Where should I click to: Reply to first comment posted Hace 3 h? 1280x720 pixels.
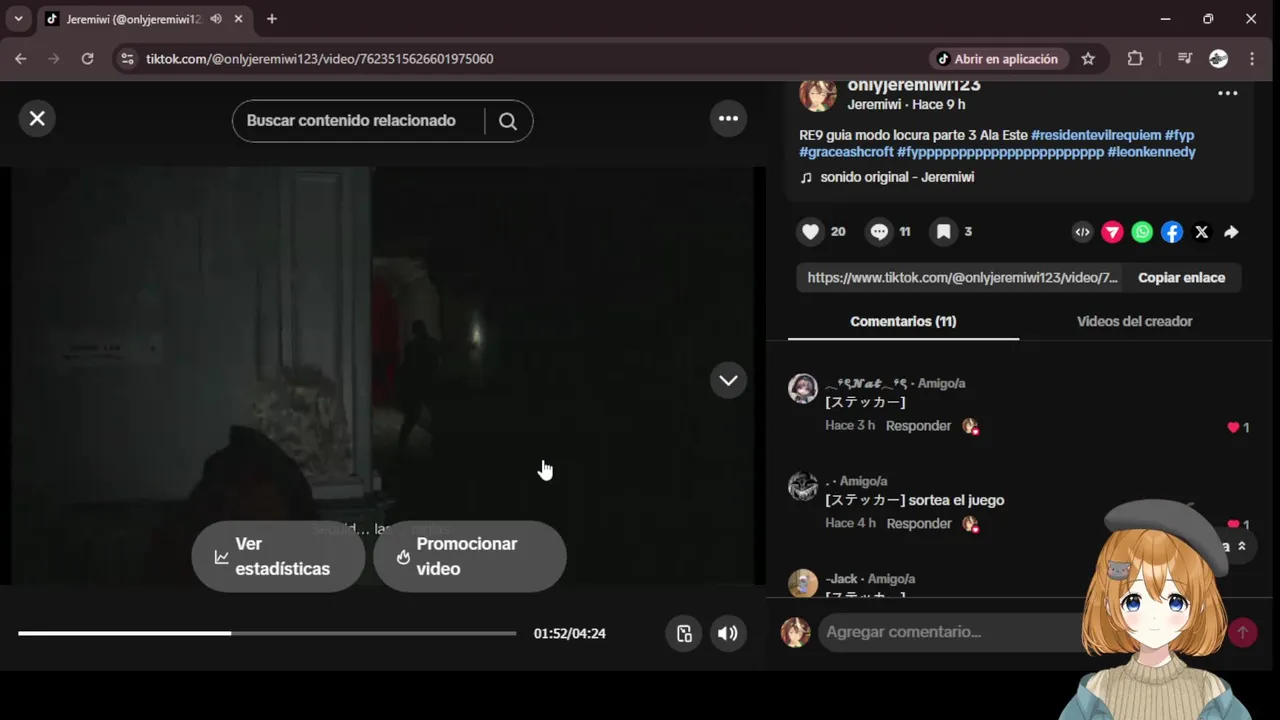[x=918, y=426]
